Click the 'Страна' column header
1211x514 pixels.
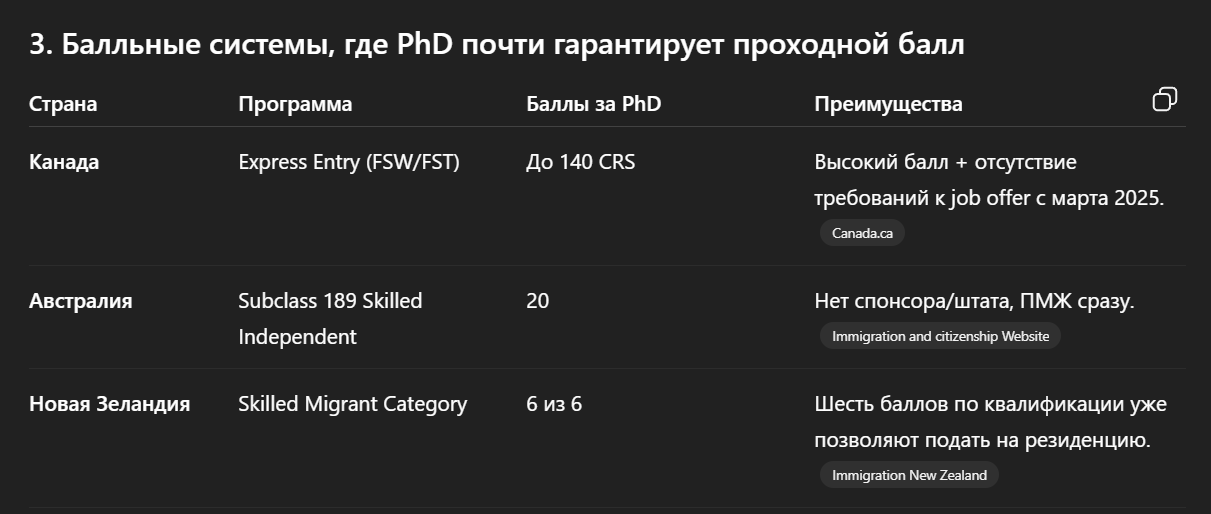tap(63, 104)
